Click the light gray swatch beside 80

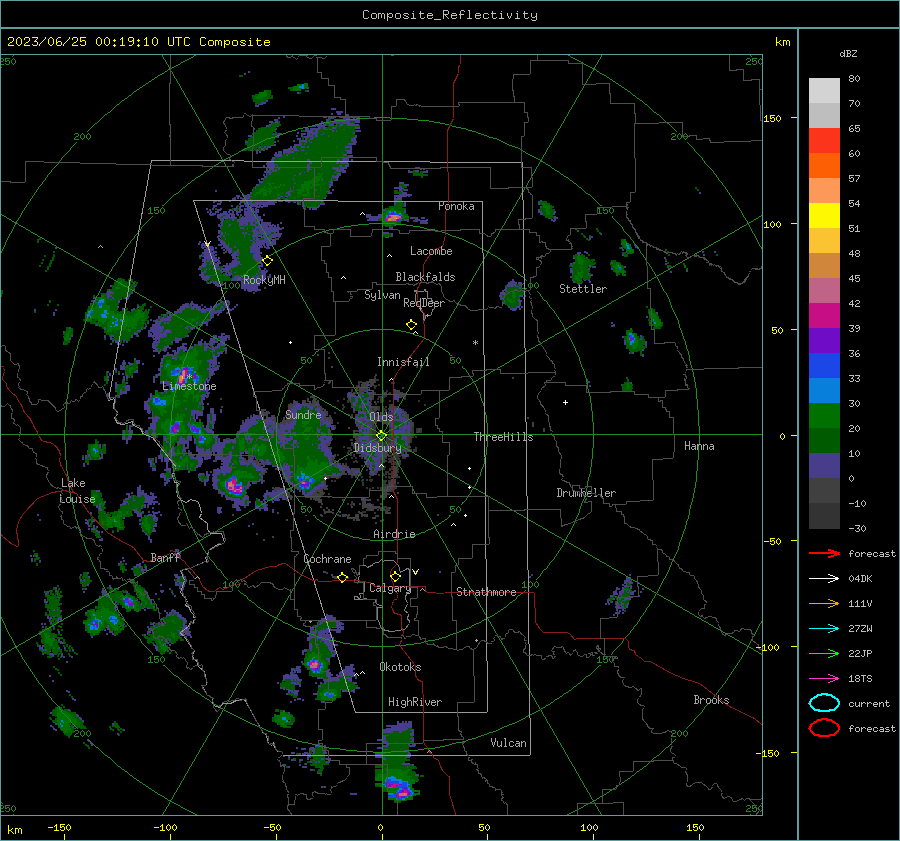point(824,91)
